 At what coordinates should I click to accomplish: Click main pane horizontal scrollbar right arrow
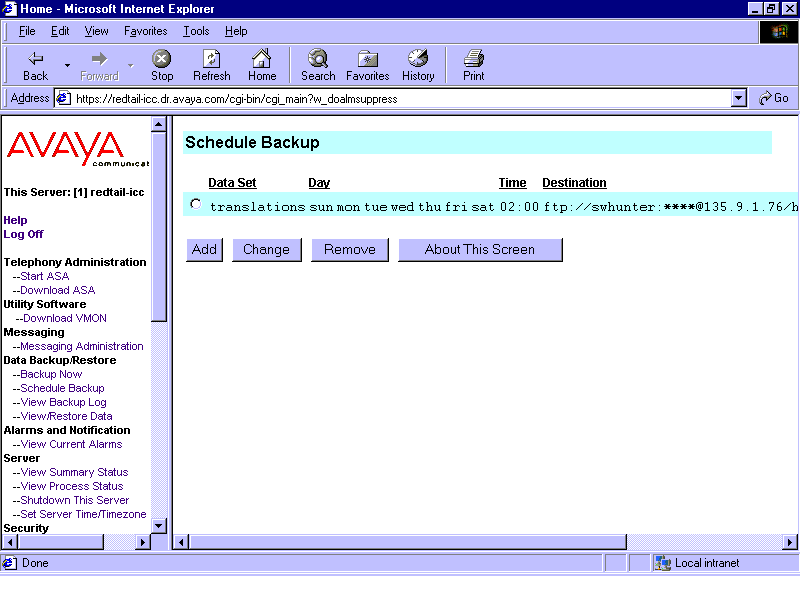[x=790, y=542]
